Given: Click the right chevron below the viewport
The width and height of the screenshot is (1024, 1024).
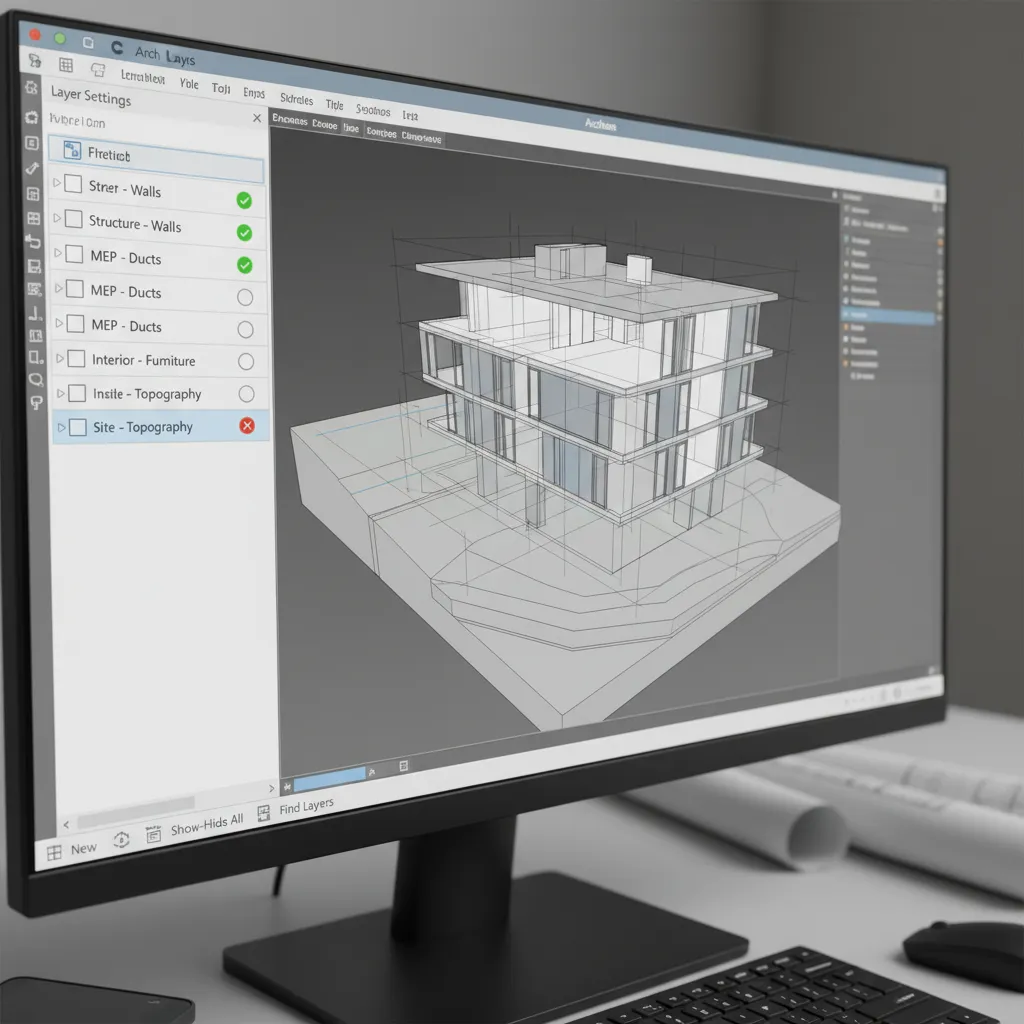Looking at the screenshot, I should pyautogui.click(x=270, y=788).
